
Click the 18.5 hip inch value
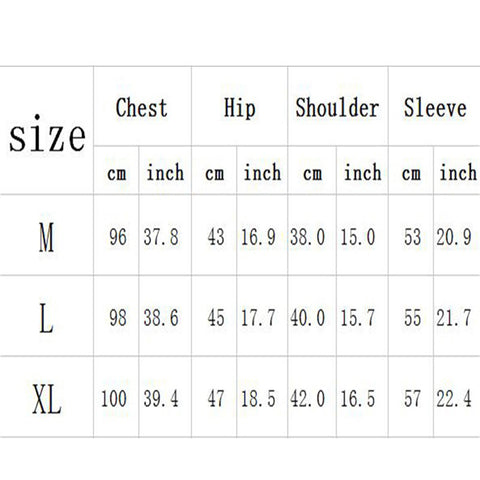point(258,399)
